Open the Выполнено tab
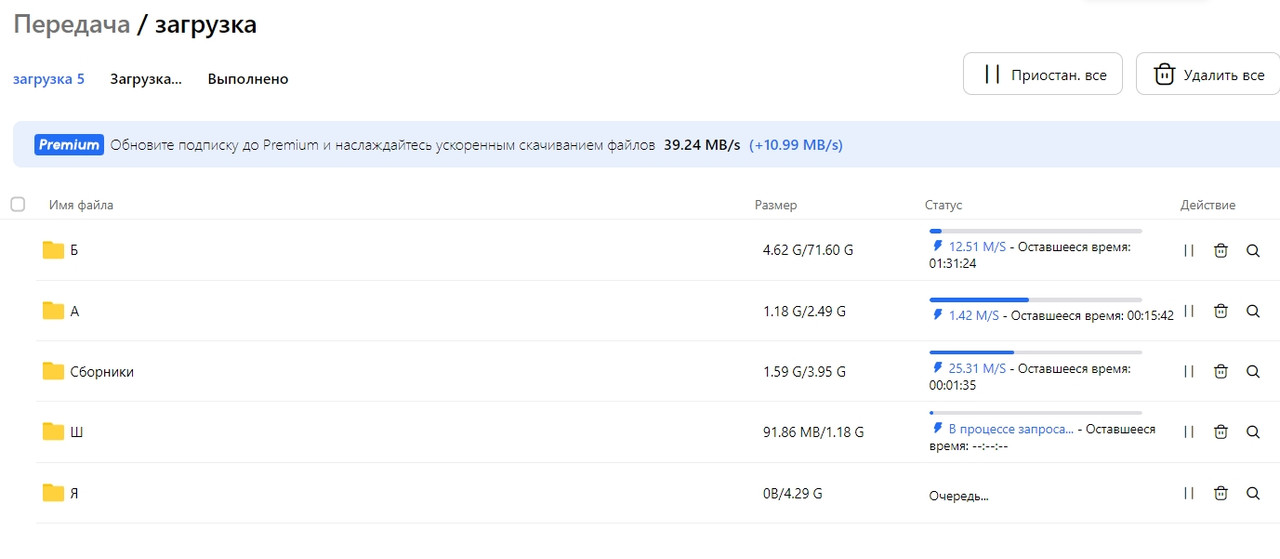Screen dimensions: 1280x559 [248, 79]
